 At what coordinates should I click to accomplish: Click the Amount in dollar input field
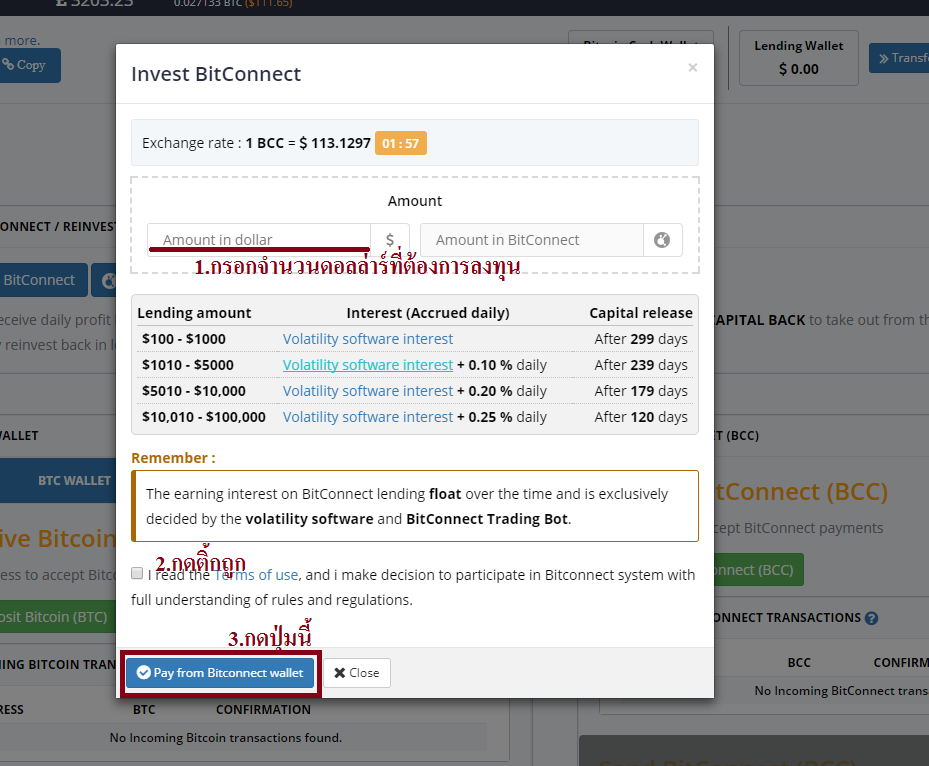(x=259, y=240)
